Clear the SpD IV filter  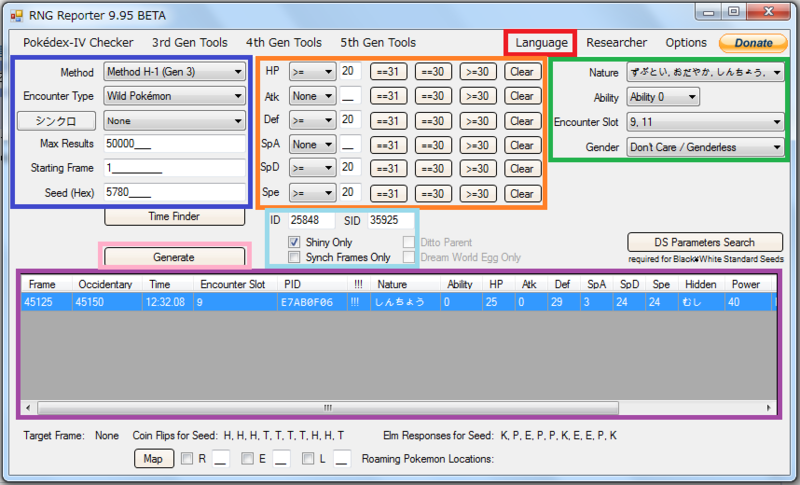coord(522,169)
